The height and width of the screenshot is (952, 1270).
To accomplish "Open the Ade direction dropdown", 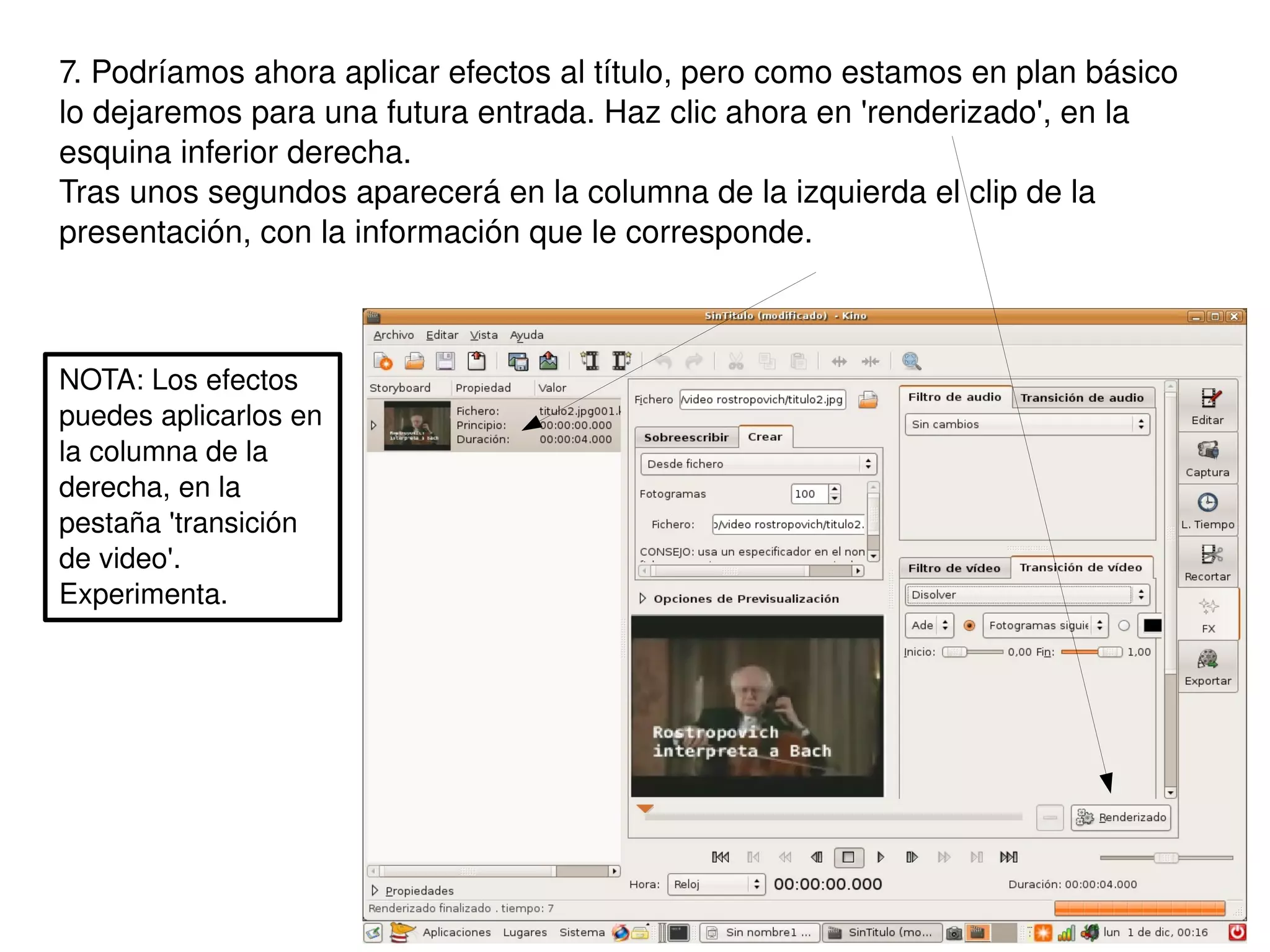I will (x=929, y=625).
